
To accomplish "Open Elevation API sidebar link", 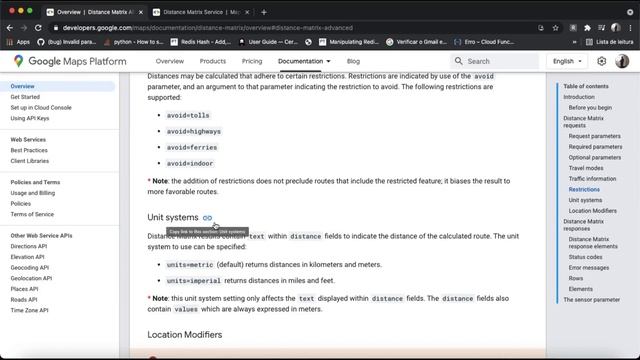I will [x=27, y=257].
